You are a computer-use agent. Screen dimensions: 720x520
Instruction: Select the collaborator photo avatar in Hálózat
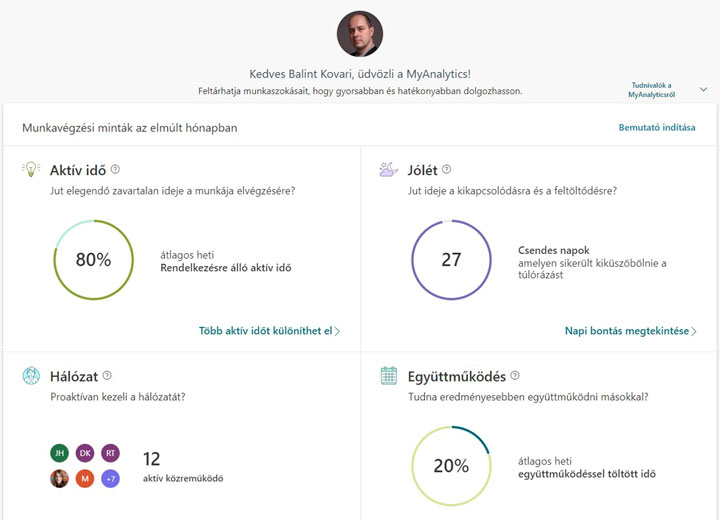pos(59,479)
